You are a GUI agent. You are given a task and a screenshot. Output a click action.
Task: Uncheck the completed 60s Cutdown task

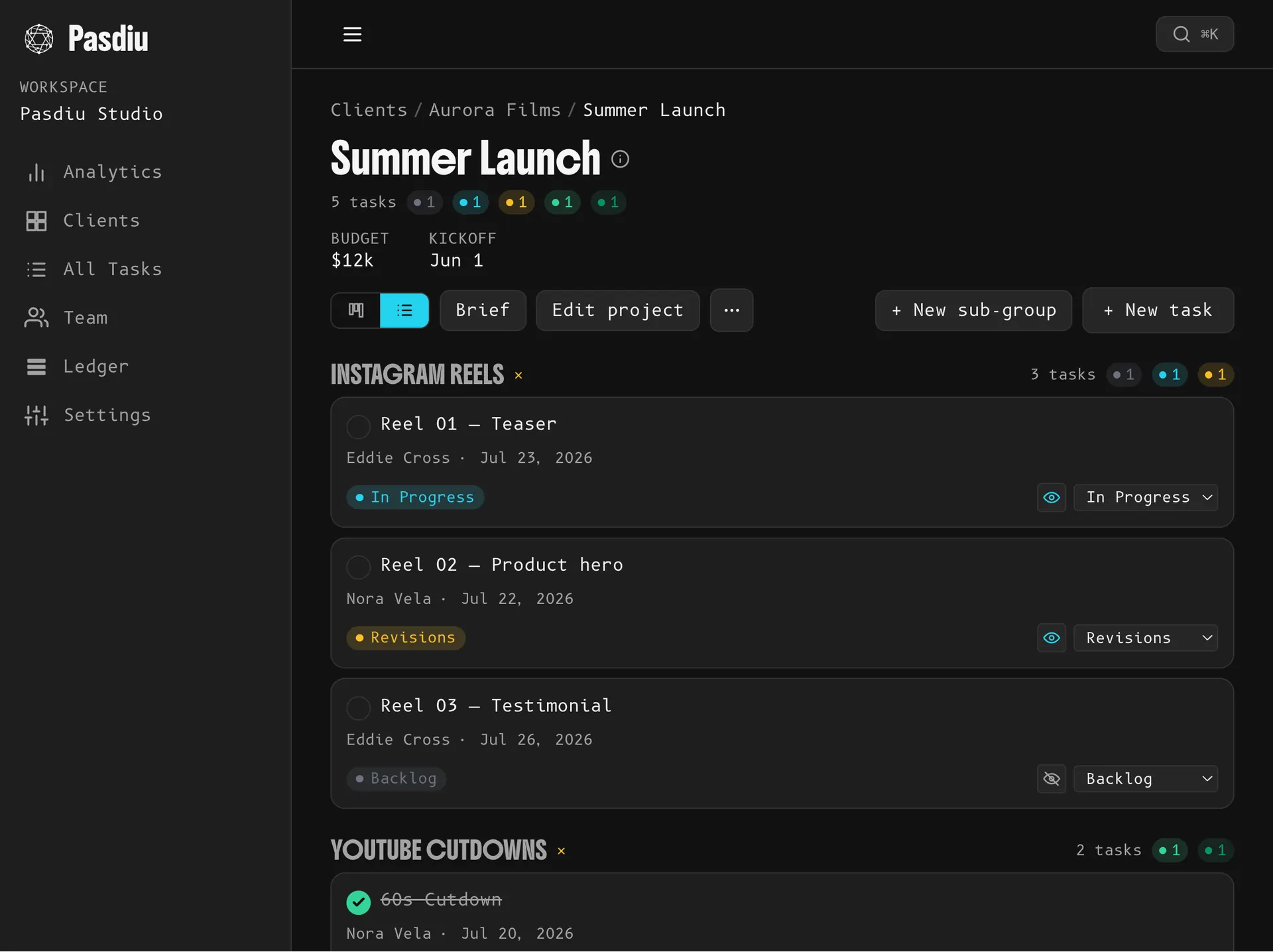pos(359,902)
